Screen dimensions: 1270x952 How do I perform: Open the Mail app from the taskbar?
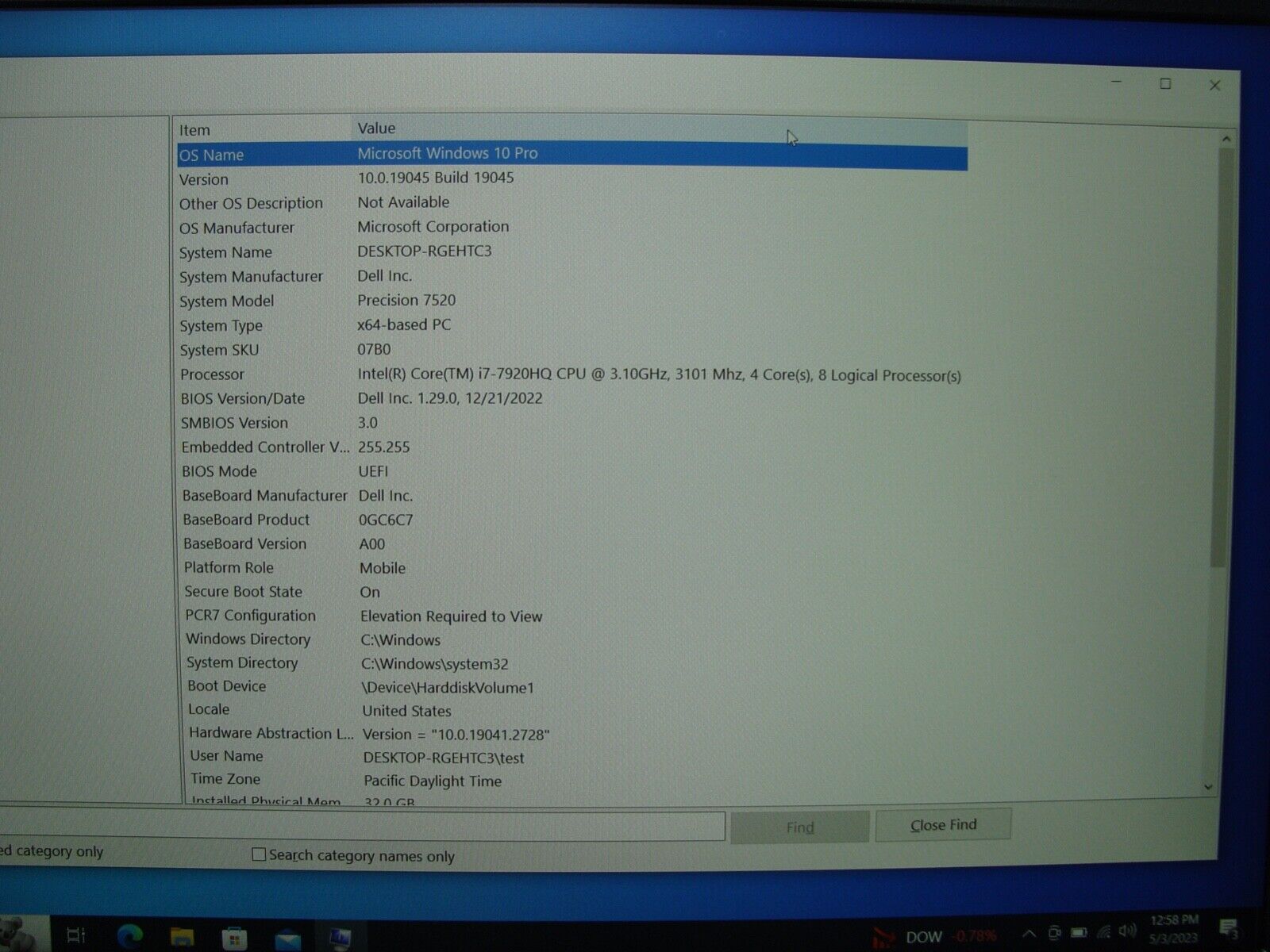287,939
